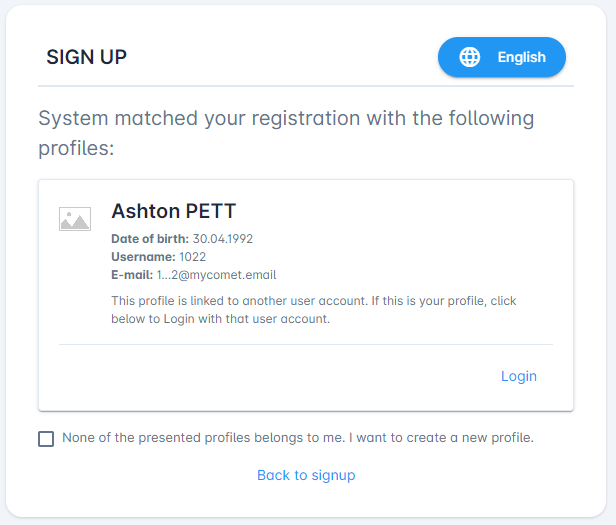Open the English language selector
616x525 pixels.
pos(502,57)
